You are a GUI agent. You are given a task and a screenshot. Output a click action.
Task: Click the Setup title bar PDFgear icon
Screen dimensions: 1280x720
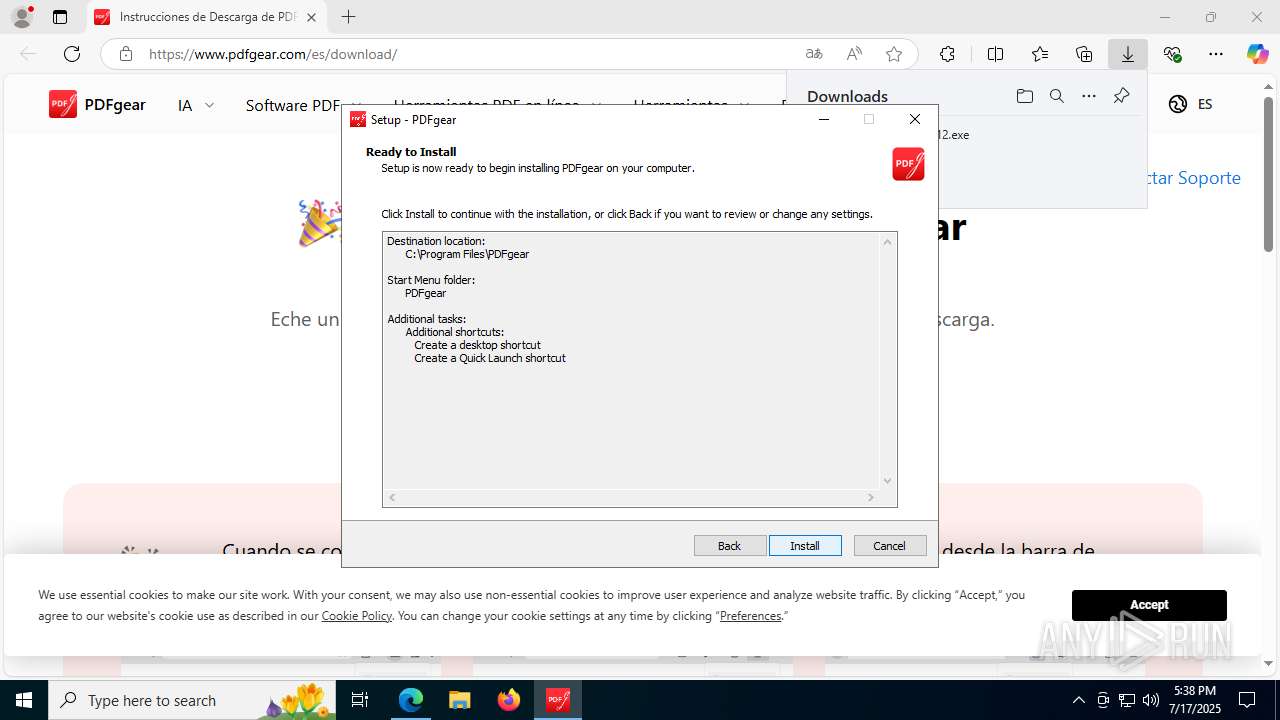tap(357, 119)
